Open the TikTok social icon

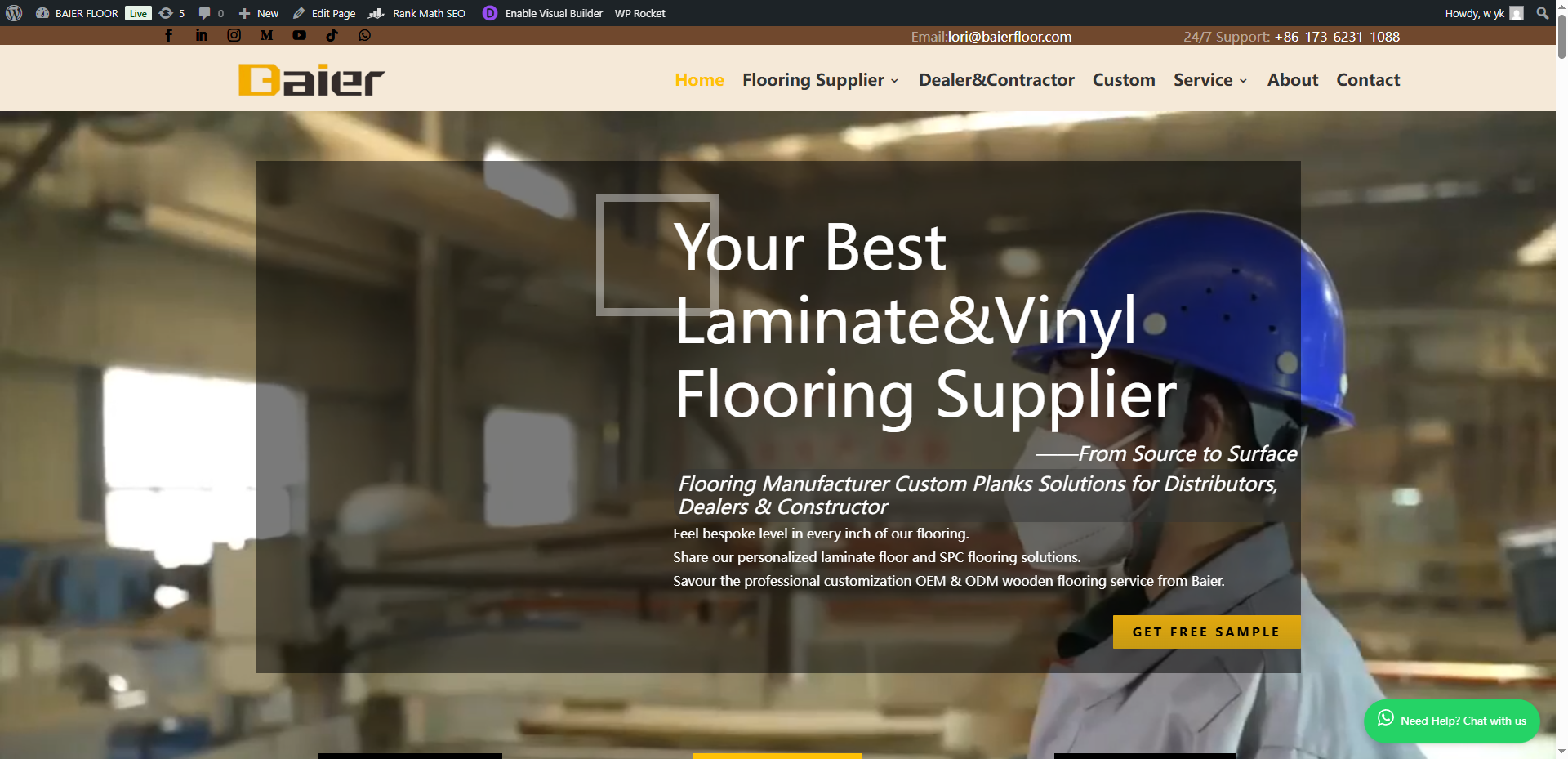pos(332,35)
